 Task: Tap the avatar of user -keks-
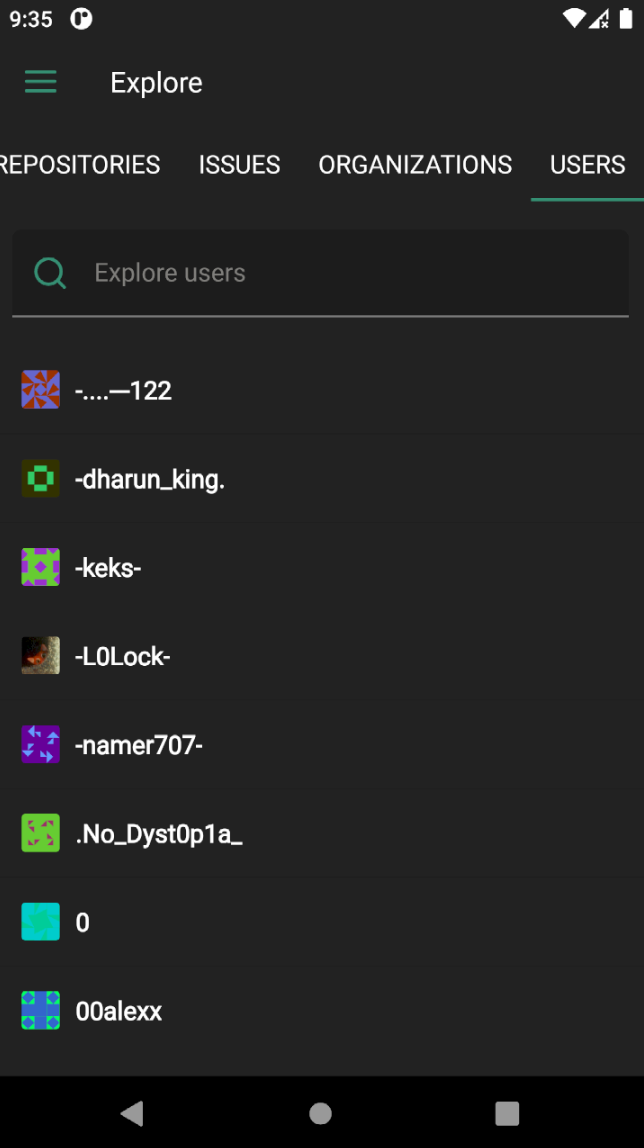coord(41,567)
